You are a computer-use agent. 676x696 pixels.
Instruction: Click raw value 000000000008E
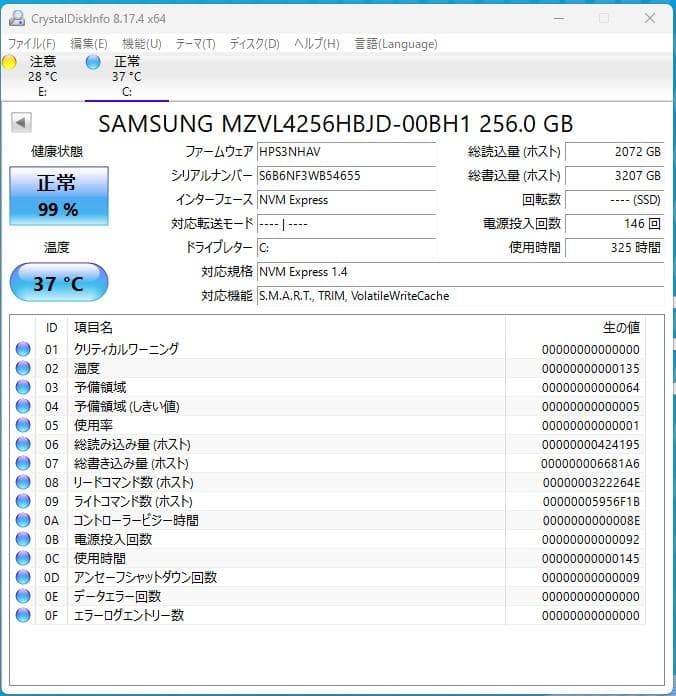591,520
